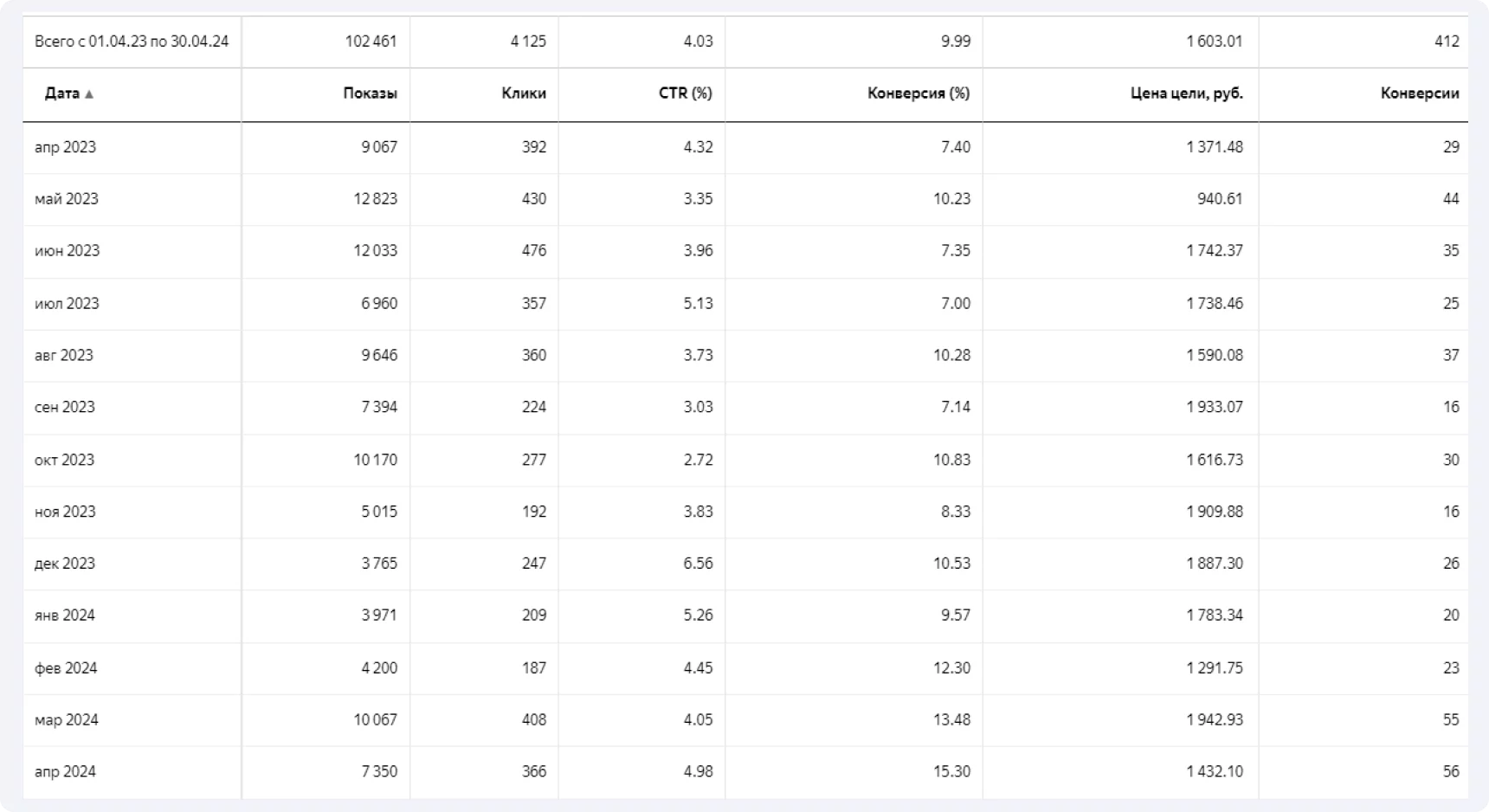This screenshot has height=812, width=1489.
Task: Select the 6.56 CTR value cell
Action: (698, 564)
